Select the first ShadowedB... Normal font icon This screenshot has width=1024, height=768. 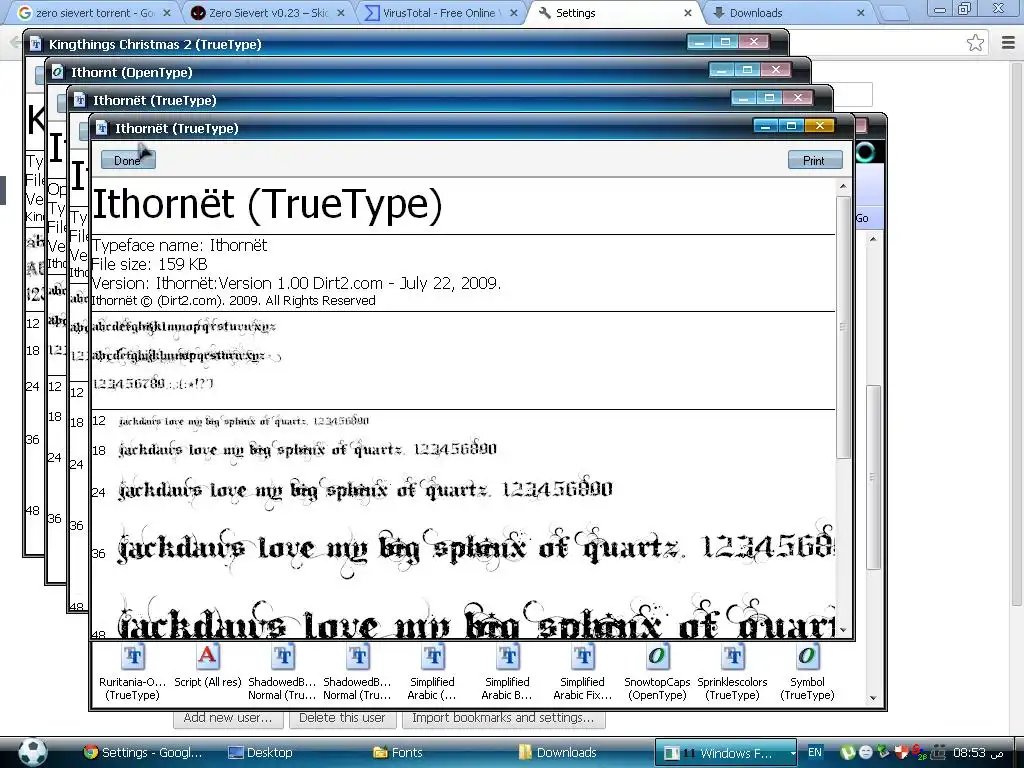point(282,673)
